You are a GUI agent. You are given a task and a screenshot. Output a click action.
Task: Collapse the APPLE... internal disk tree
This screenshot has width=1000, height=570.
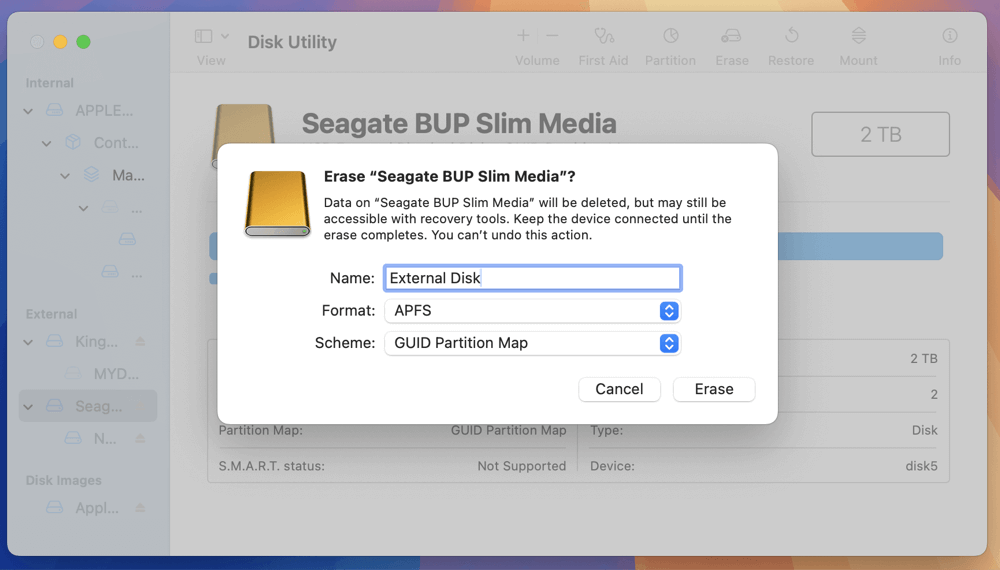coord(28,111)
